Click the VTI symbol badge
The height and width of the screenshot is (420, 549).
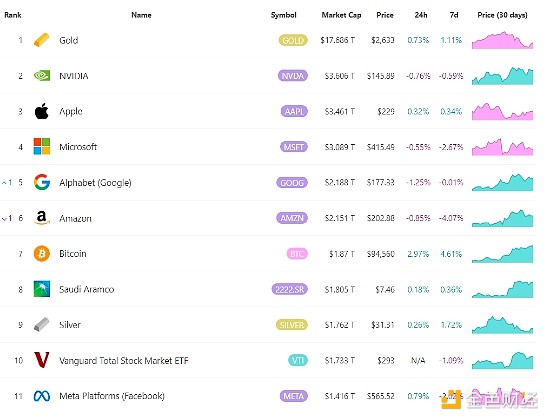tap(298, 360)
